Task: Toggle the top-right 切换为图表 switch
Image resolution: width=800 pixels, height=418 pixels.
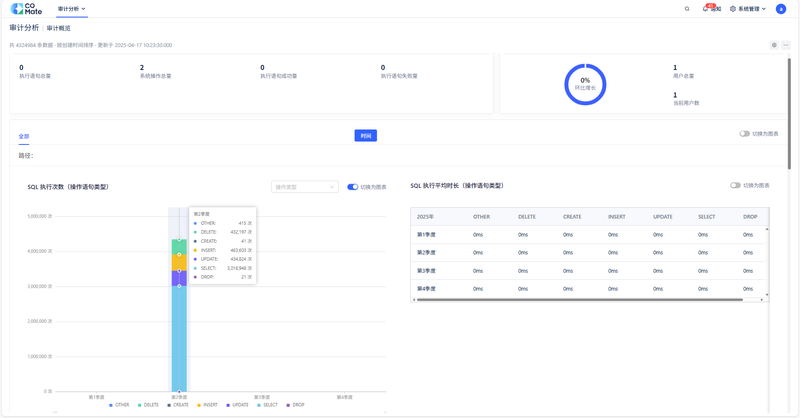Action: click(745, 133)
